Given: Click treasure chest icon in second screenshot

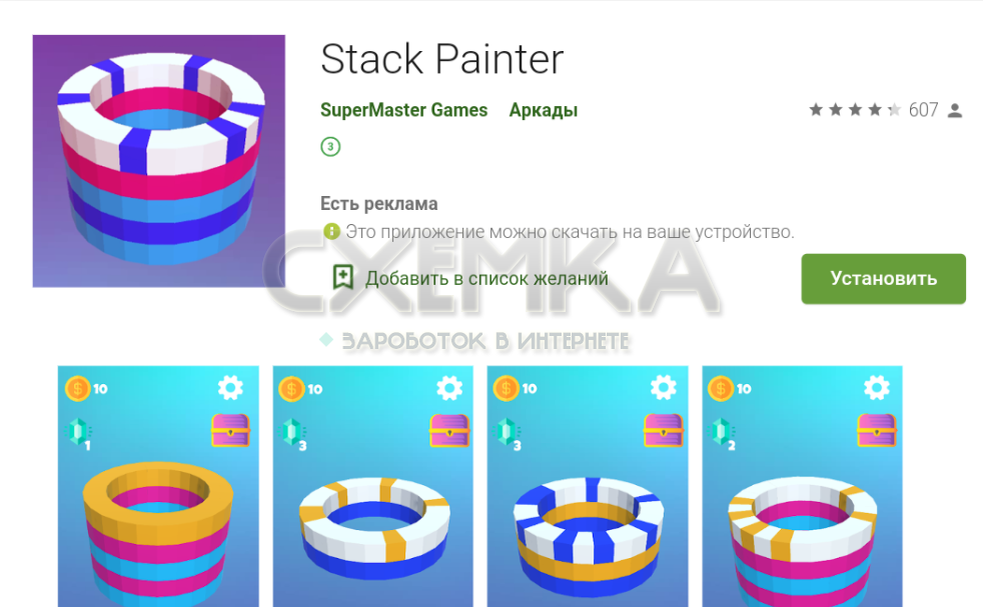Looking at the screenshot, I should [449, 430].
